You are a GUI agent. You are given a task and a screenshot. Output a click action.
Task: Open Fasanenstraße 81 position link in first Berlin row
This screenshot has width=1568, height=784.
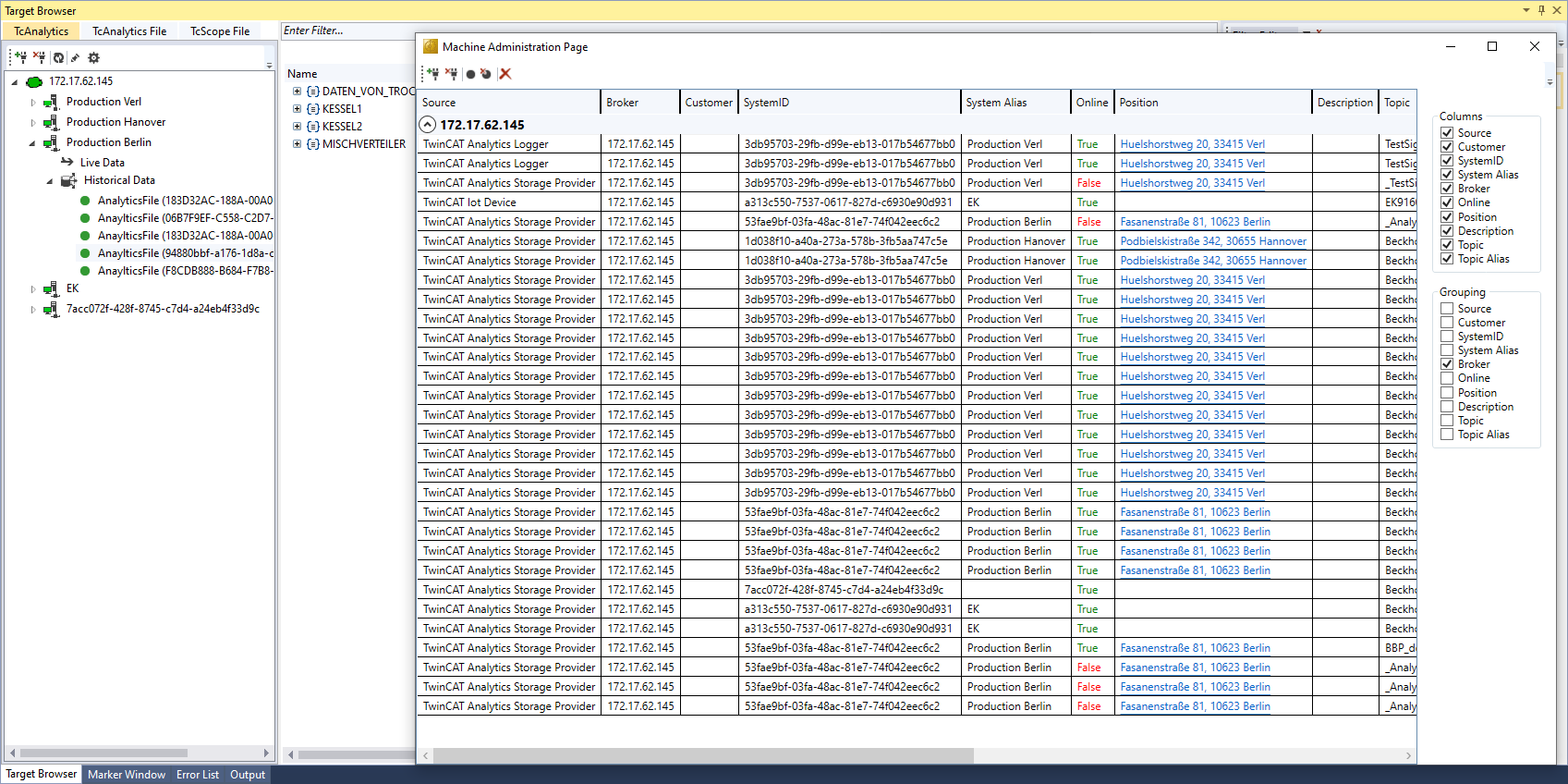coord(1195,222)
